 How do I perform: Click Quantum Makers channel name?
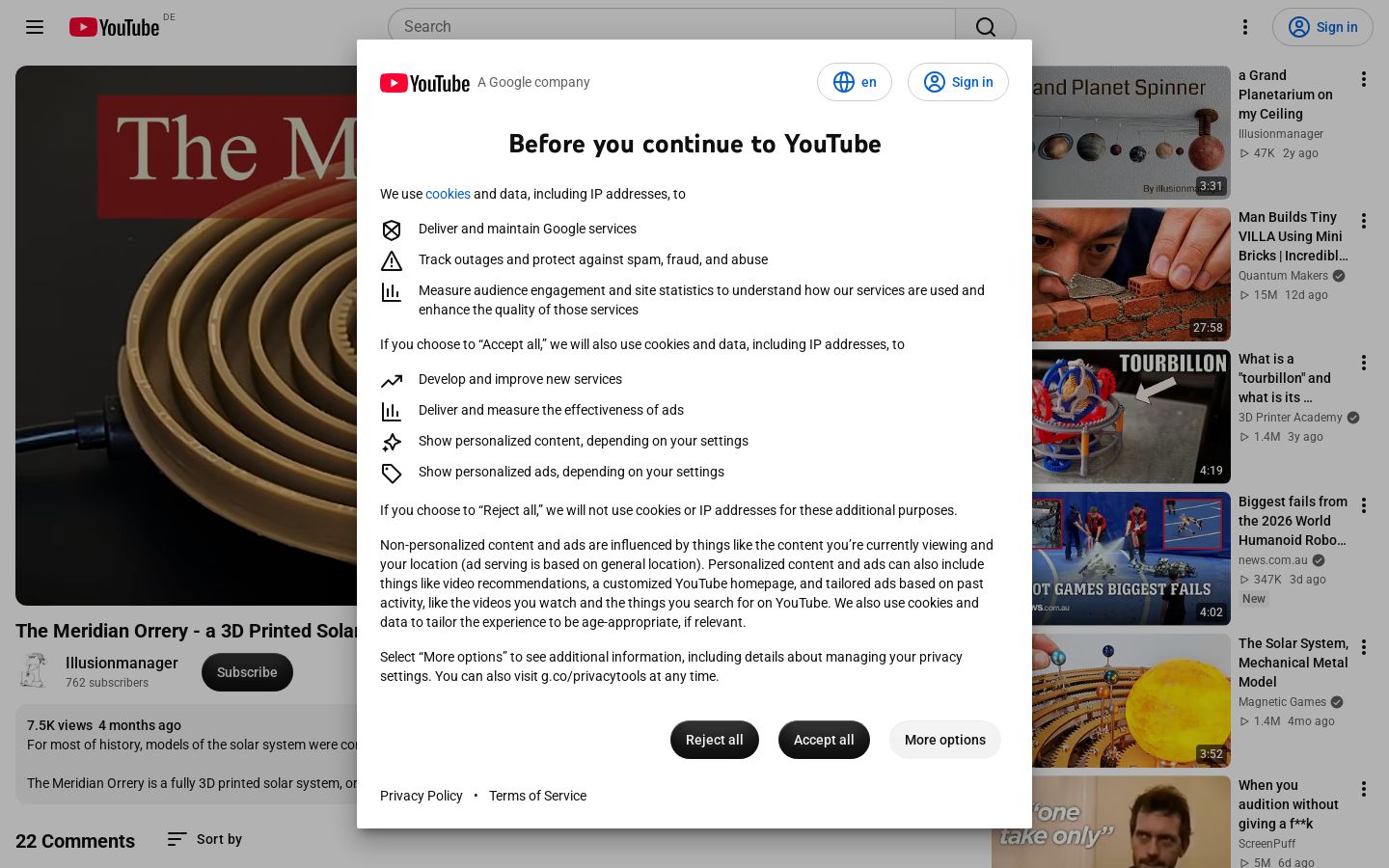click(1283, 276)
